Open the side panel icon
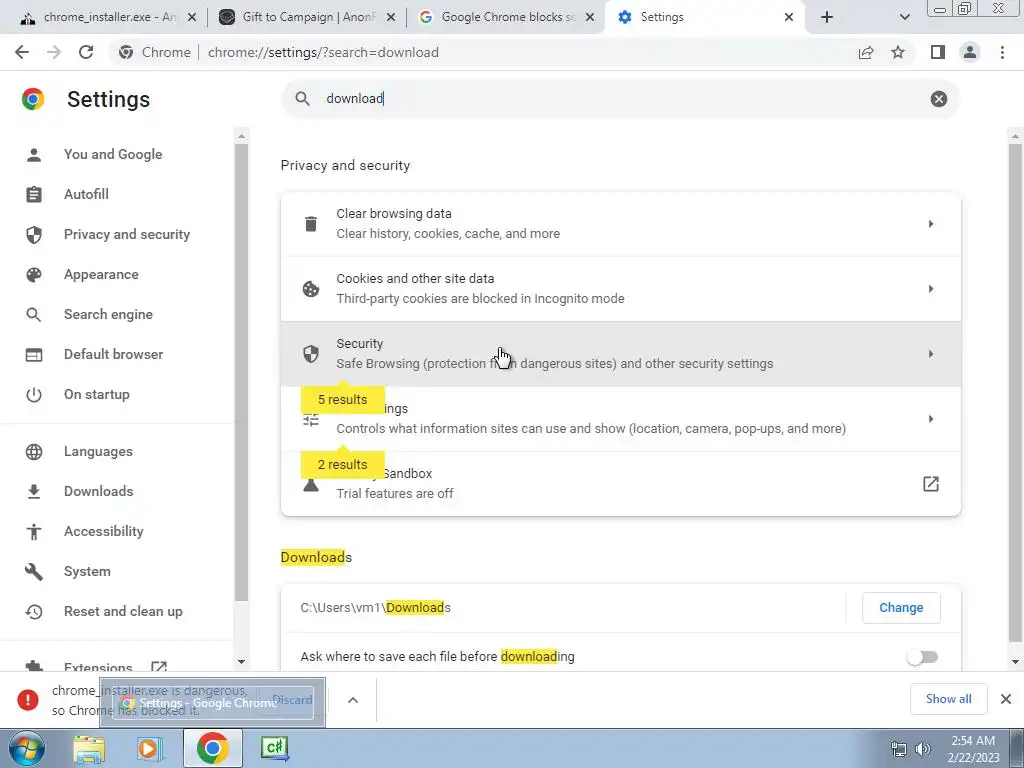 (938, 52)
